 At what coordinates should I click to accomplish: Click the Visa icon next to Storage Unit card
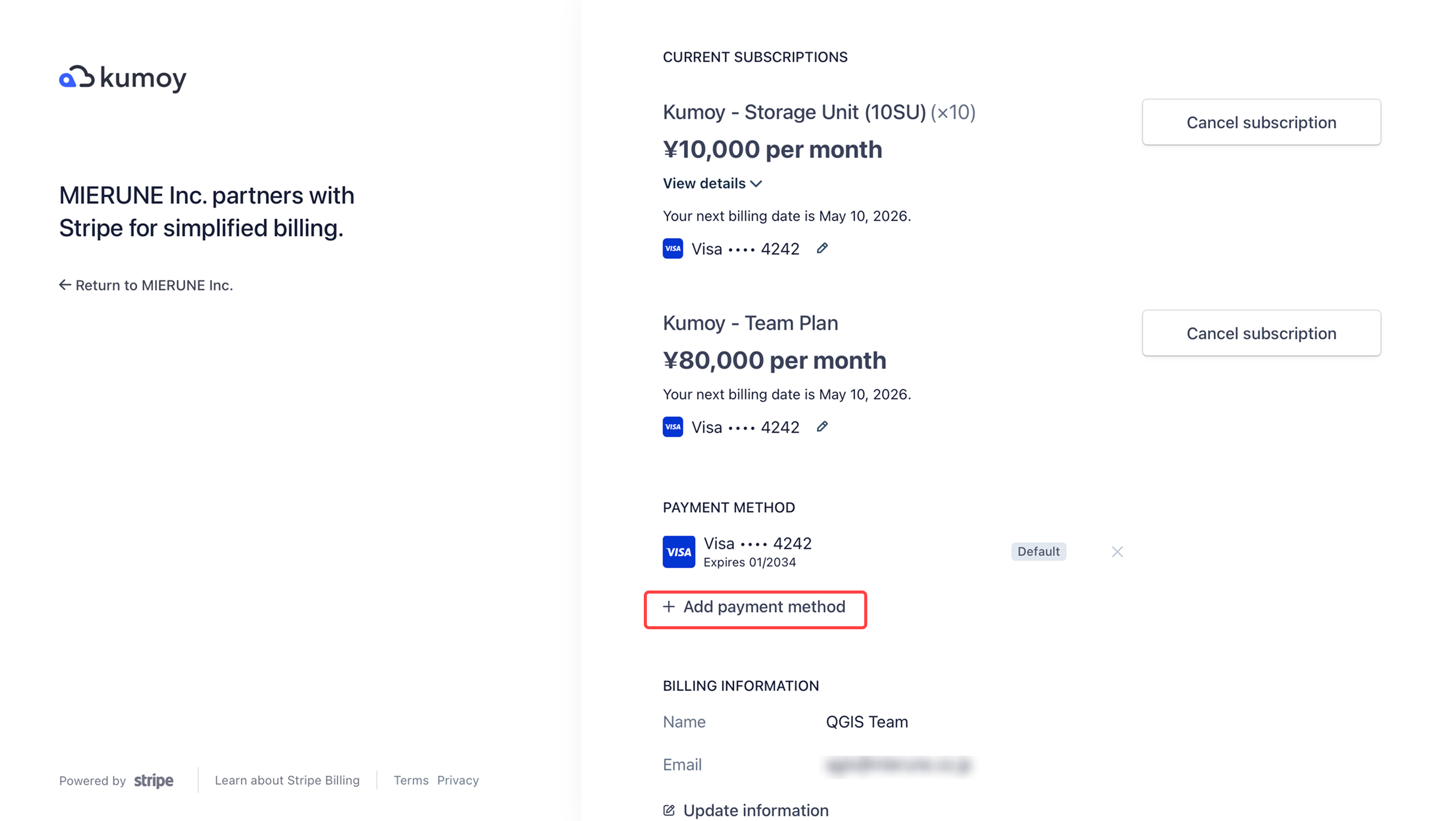(x=672, y=248)
